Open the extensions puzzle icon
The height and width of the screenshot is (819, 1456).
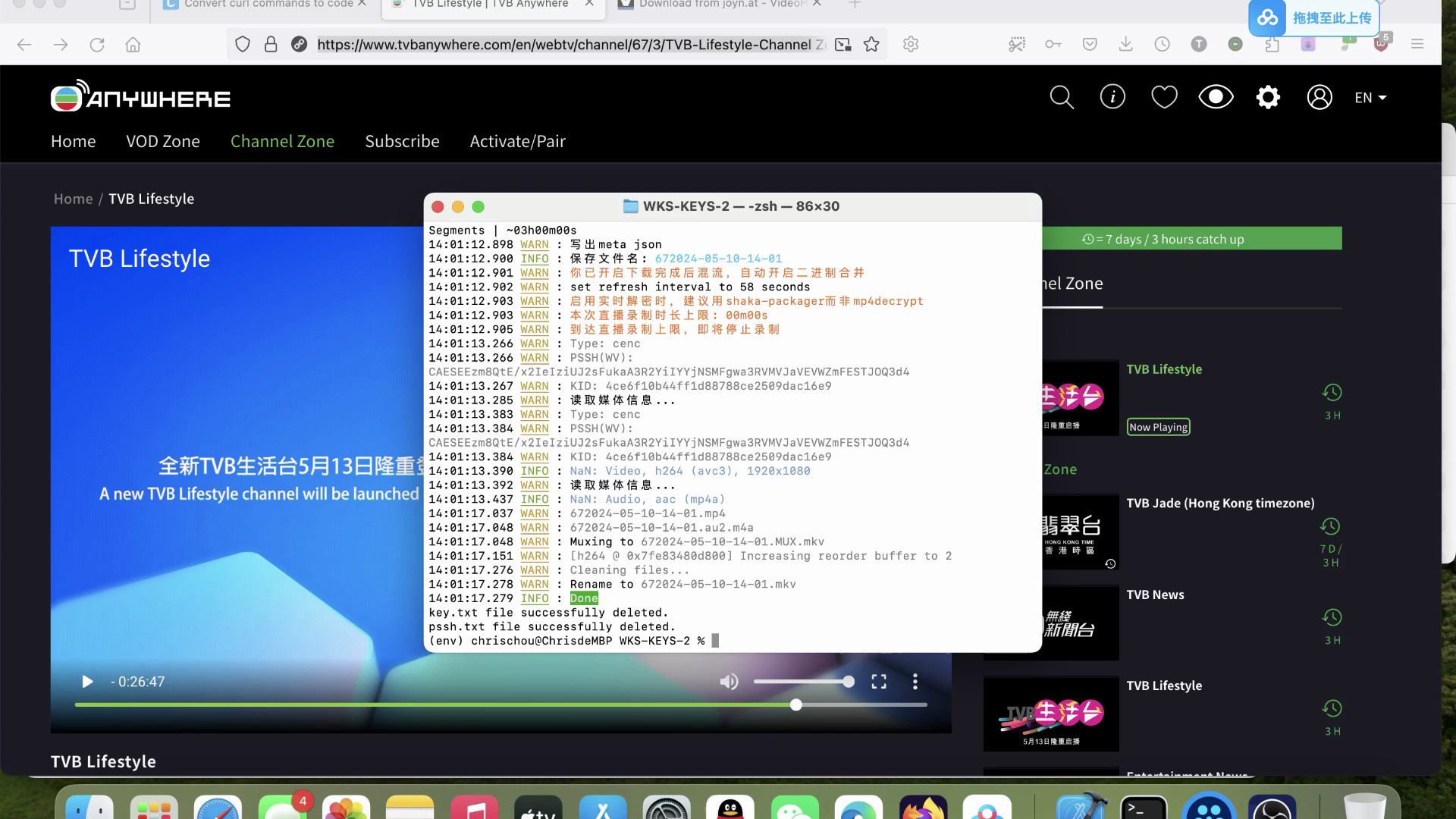(1272, 45)
